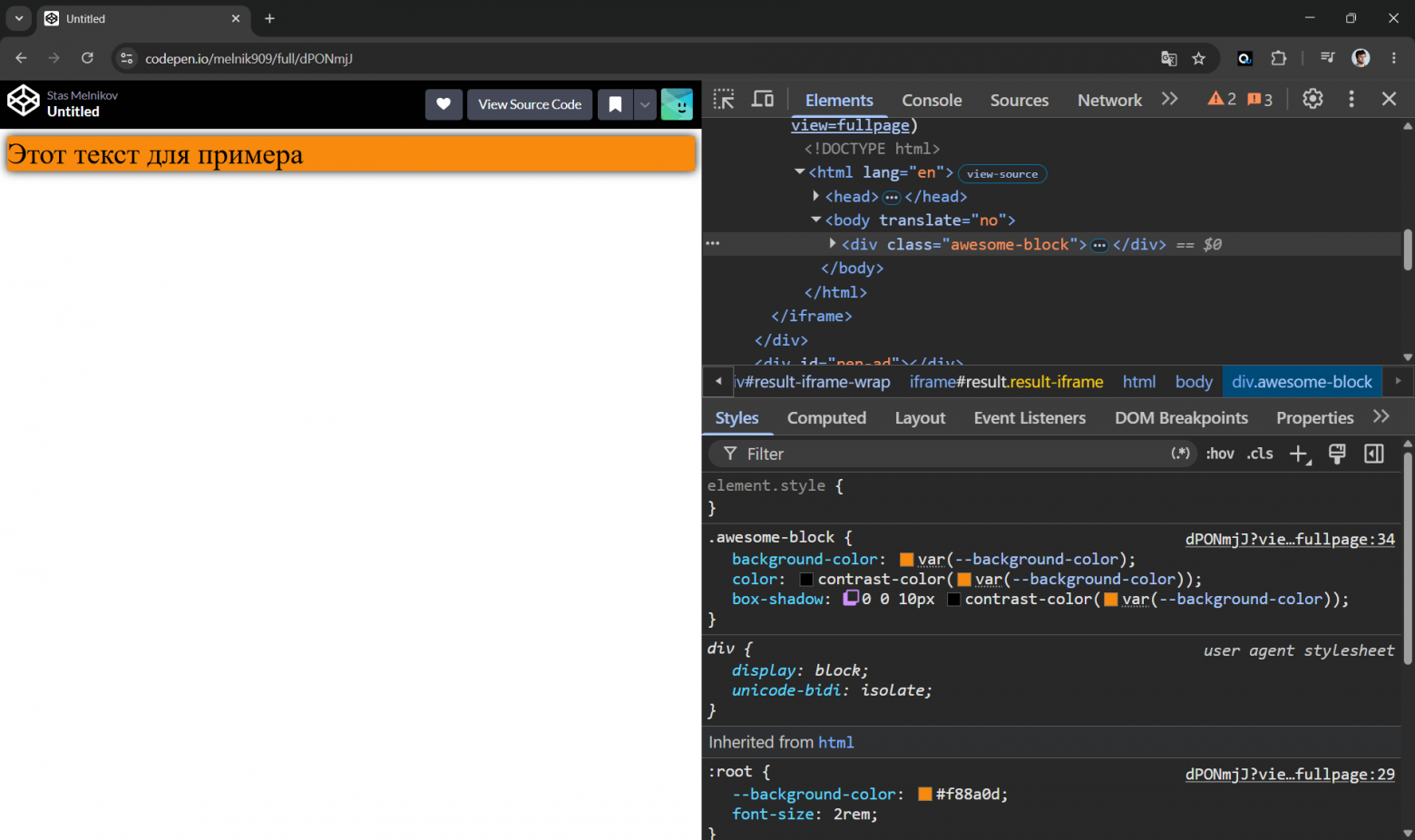Open dropdown arrow next to bookmark button
The width and height of the screenshot is (1415, 840).
(645, 104)
